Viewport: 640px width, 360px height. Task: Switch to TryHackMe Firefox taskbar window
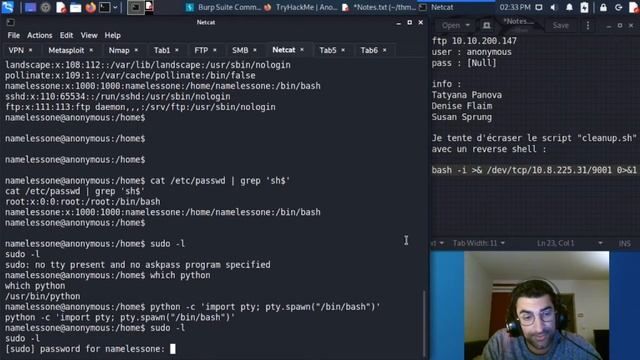(x=301, y=7)
